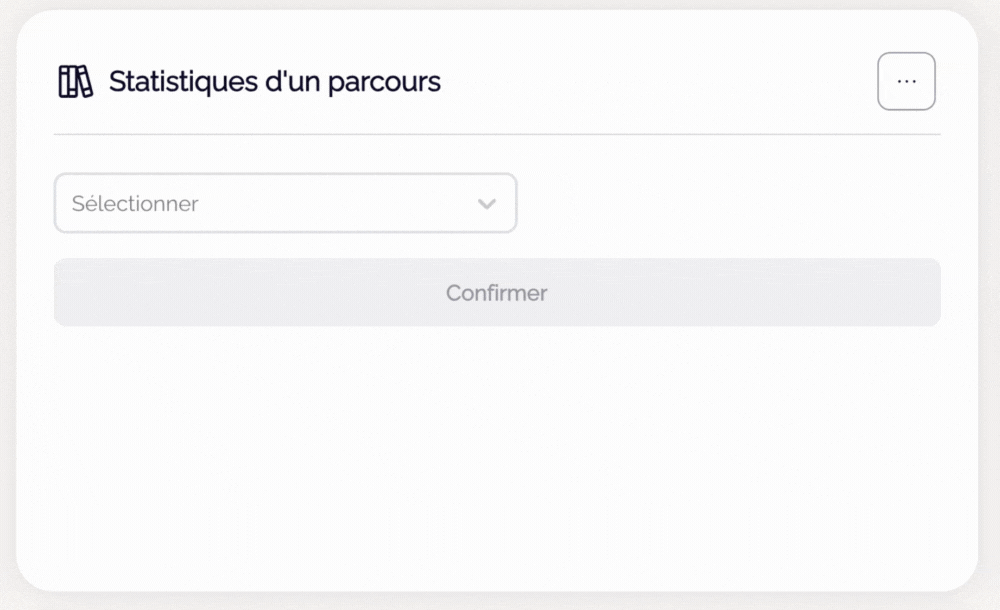The height and width of the screenshot is (610, 1000).
Task: Click the library books icon
Action: tap(75, 82)
